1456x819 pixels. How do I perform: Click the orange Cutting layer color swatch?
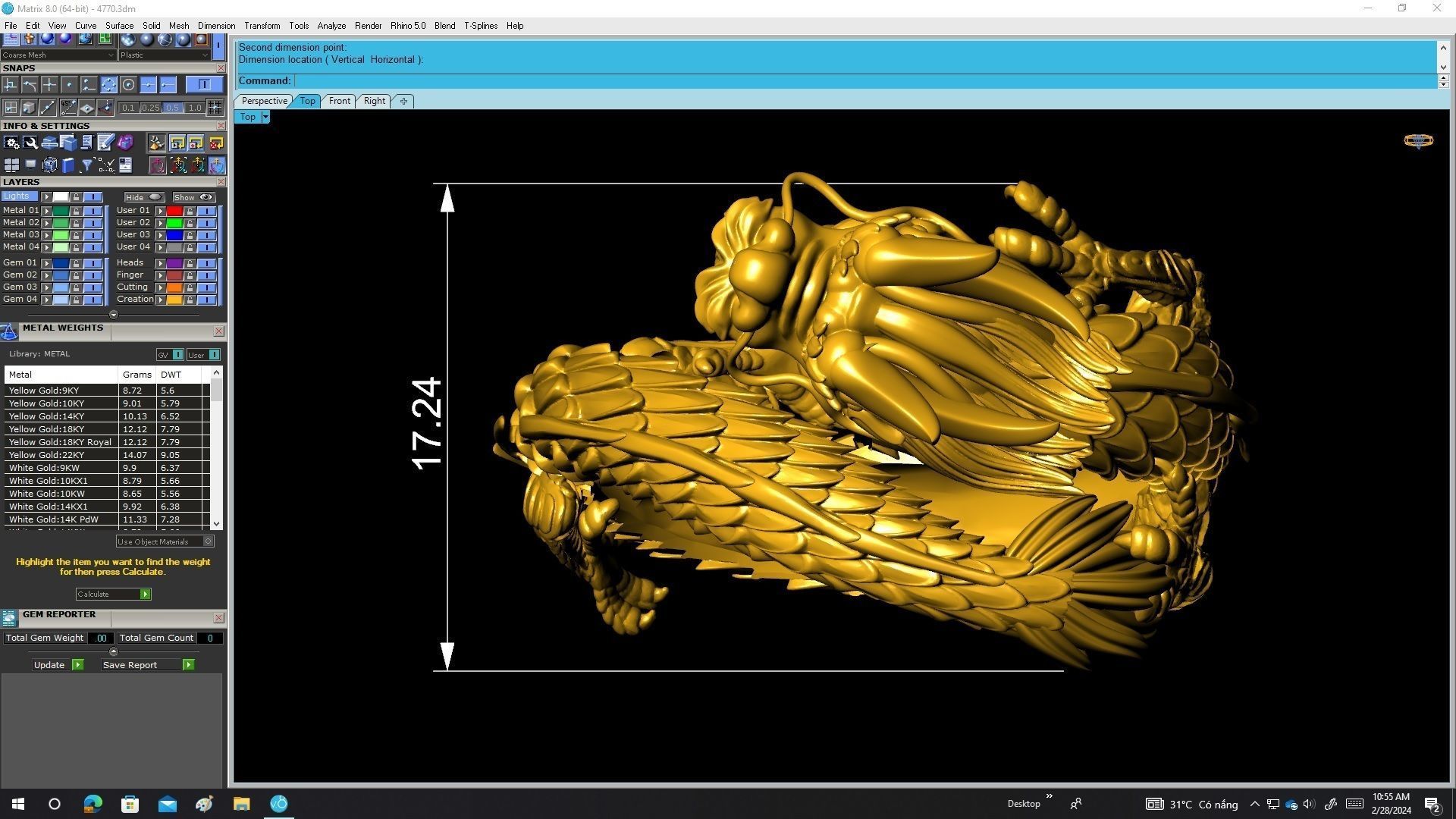(x=174, y=287)
